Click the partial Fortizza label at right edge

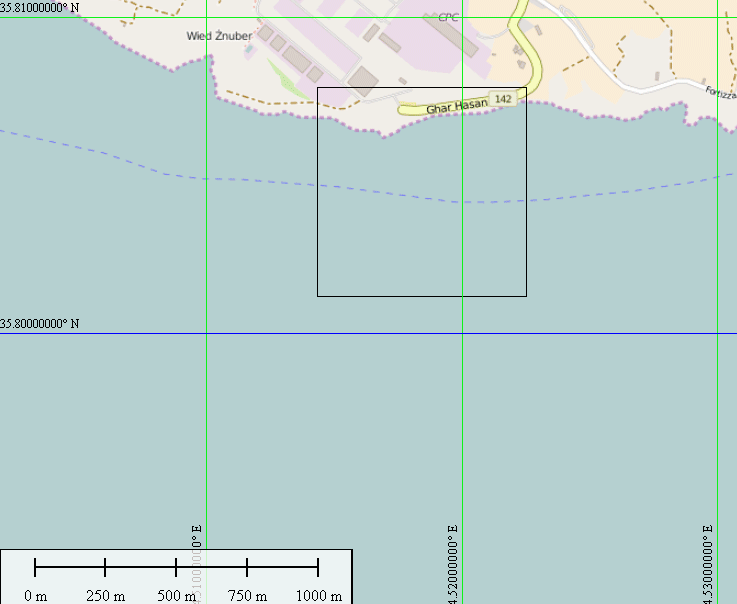point(720,94)
